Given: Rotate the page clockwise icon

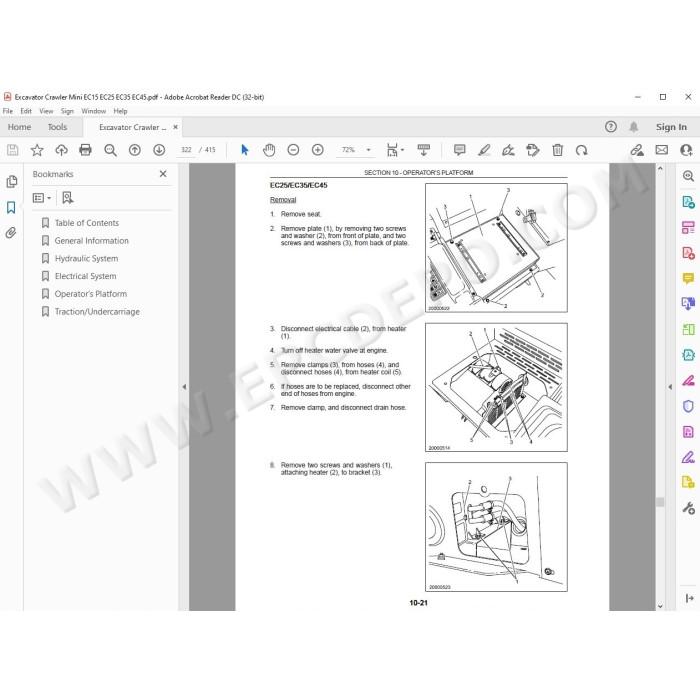Looking at the screenshot, I should [x=581, y=150].
